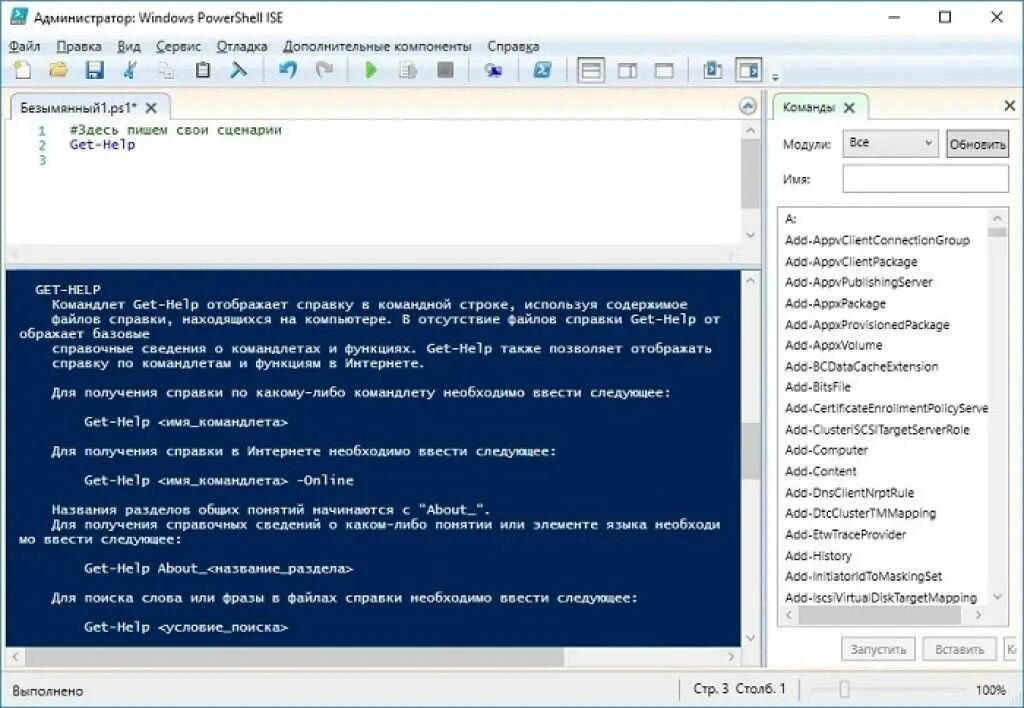
Task: Clear the console pane with the clear icon
Action: tap(239, 70)
